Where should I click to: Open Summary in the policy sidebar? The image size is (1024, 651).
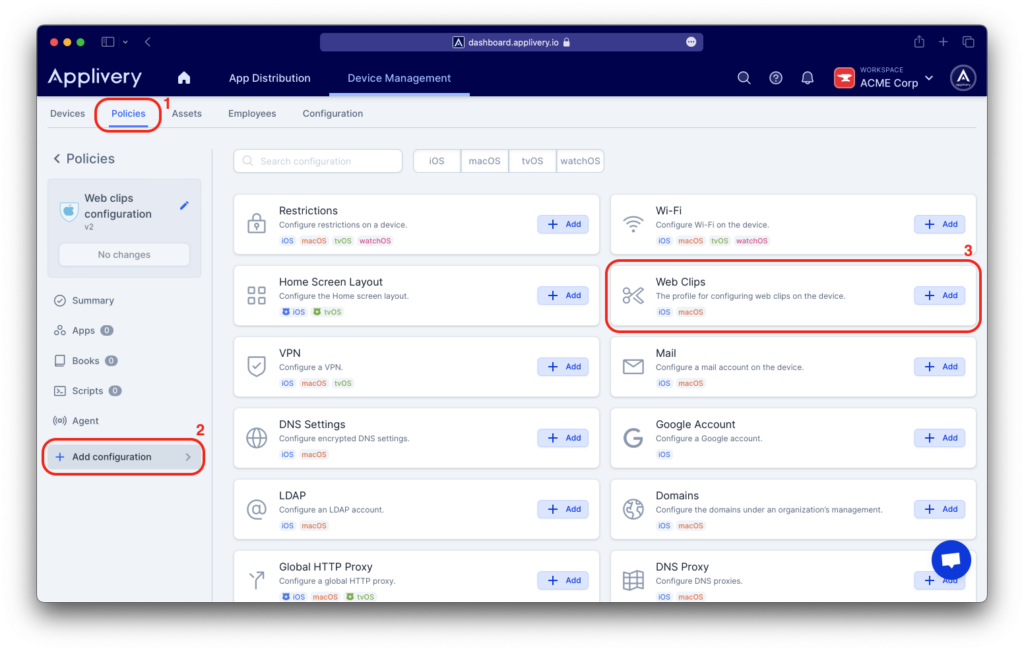(84, 300)
